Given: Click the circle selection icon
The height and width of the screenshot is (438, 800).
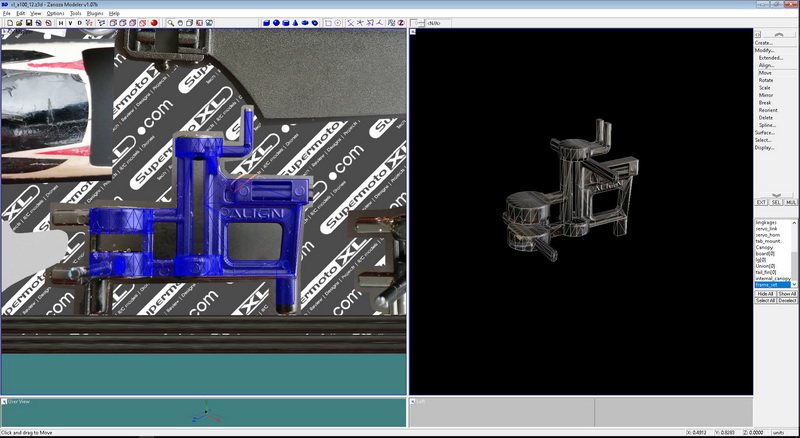Looking at the screenshot, I should (338, 23).
